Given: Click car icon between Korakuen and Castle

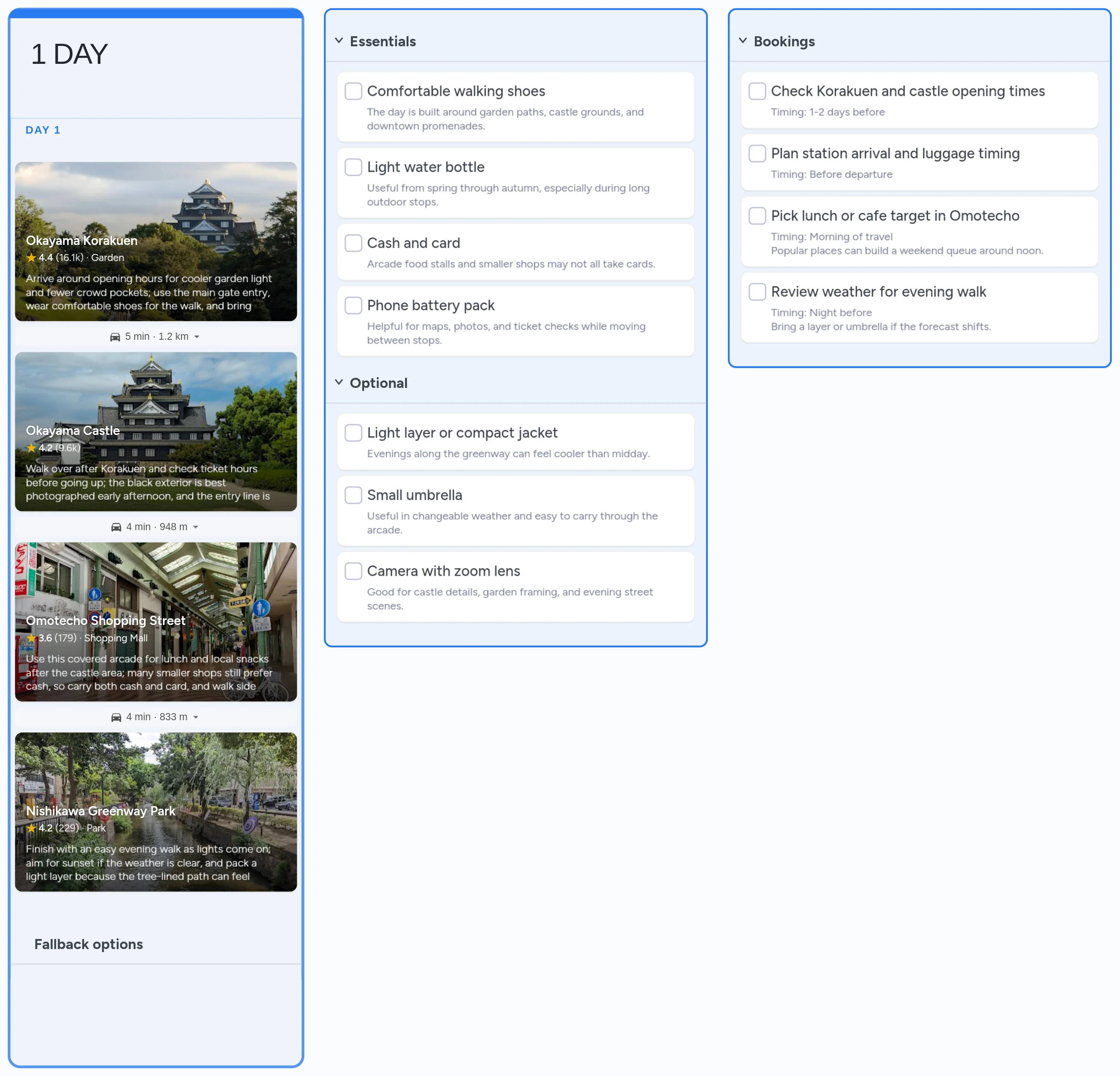Looking at the screenshot, I should pyautogui.click(x=115, y=336).
